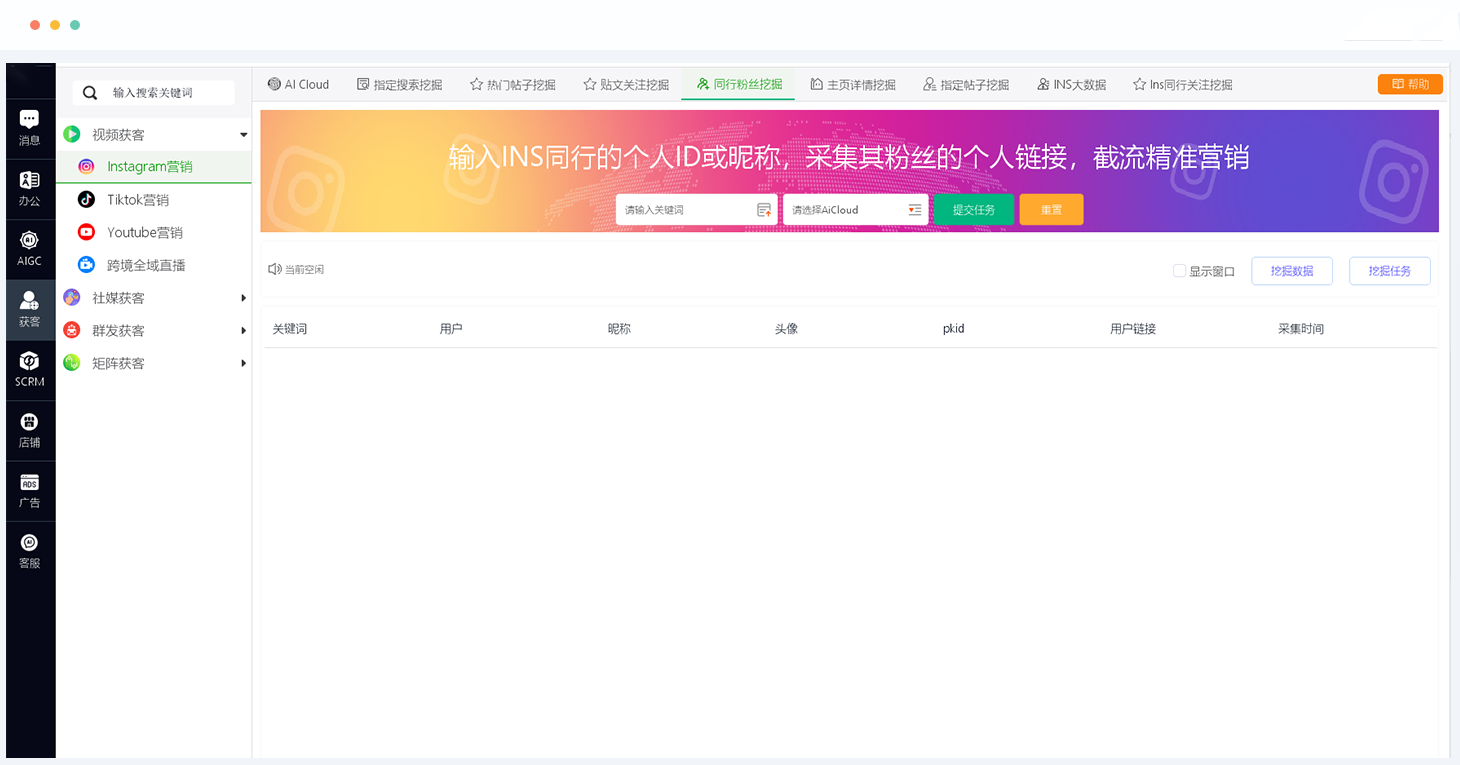
Task: Expand the 群发获客 menu group
Action: pos(243,331)
